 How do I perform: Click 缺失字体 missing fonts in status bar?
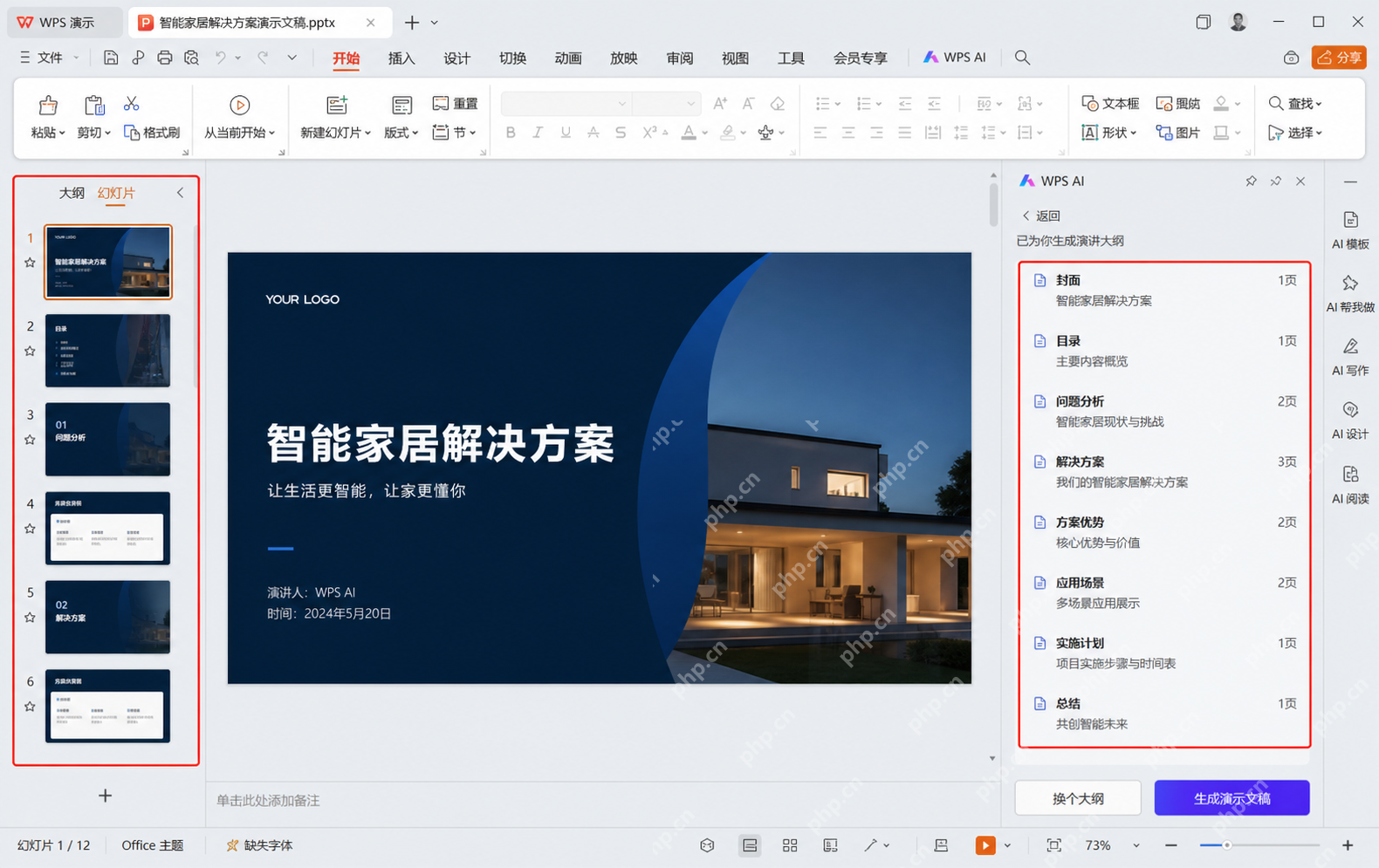coord(259,845)
